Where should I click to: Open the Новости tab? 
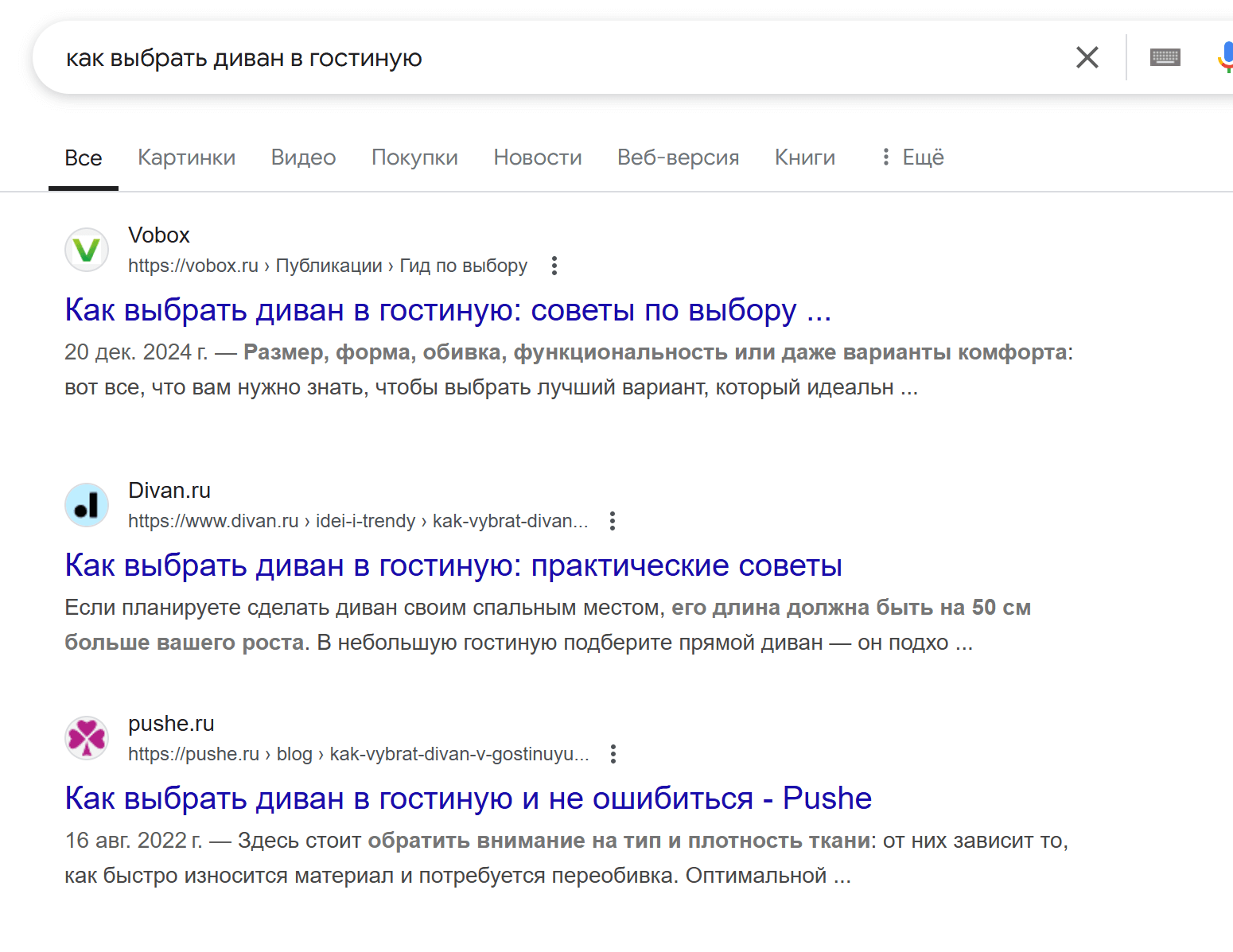[538, 157]
